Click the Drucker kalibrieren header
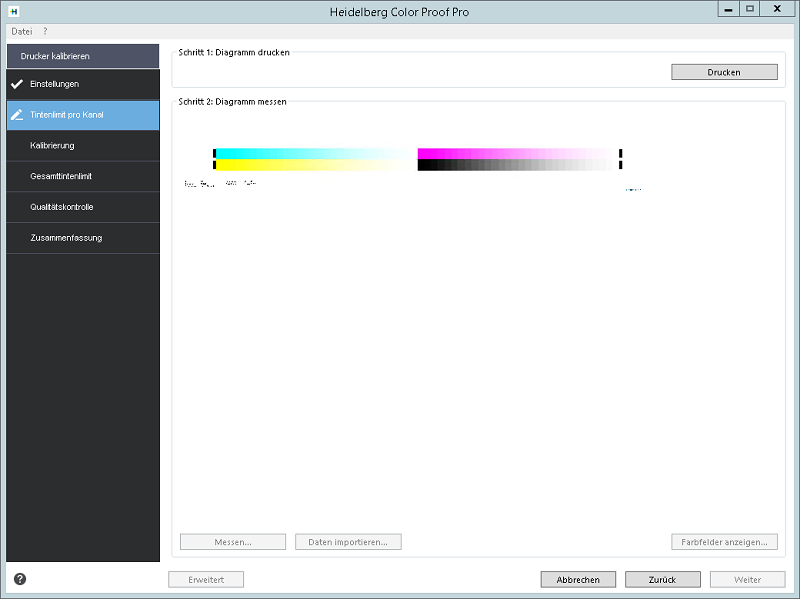Screen dimensions: 800x599 point(83,56)
